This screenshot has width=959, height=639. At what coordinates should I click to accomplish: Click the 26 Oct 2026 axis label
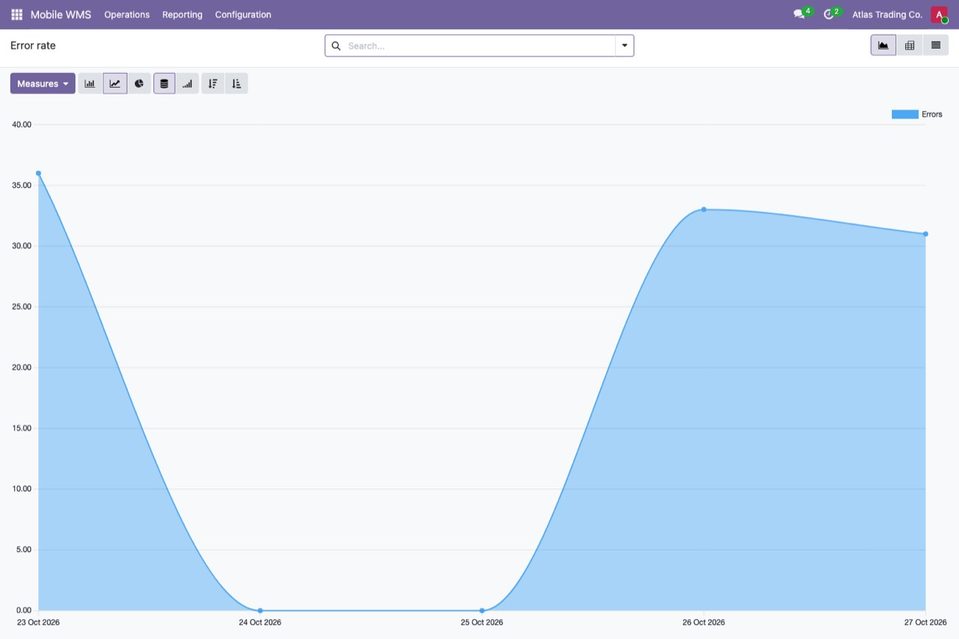click(x=704, y=622)
